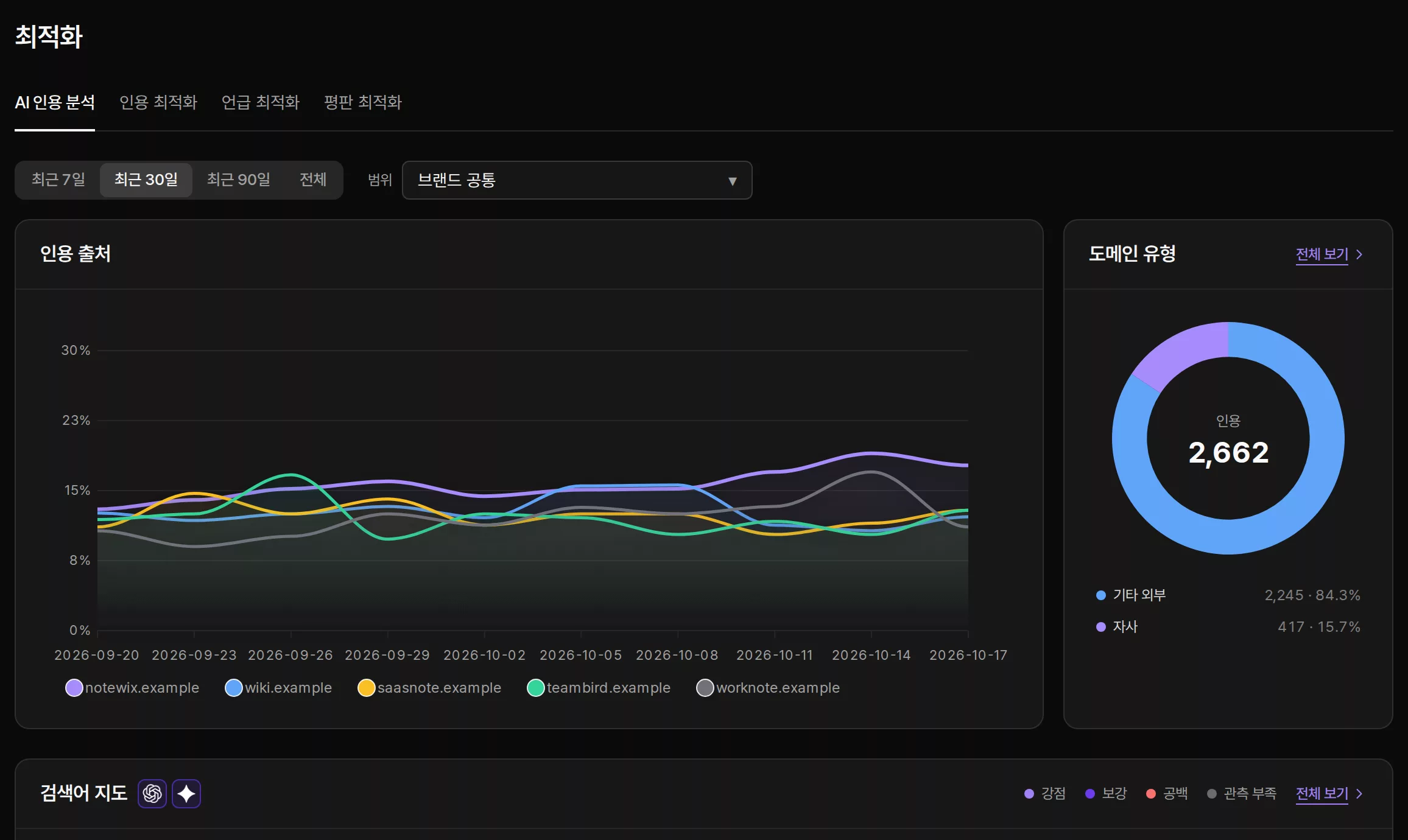Switch to 언급 최적화 tab
Image resolution: width=1408 pixels, height=840 pixels.
point(261,102)
